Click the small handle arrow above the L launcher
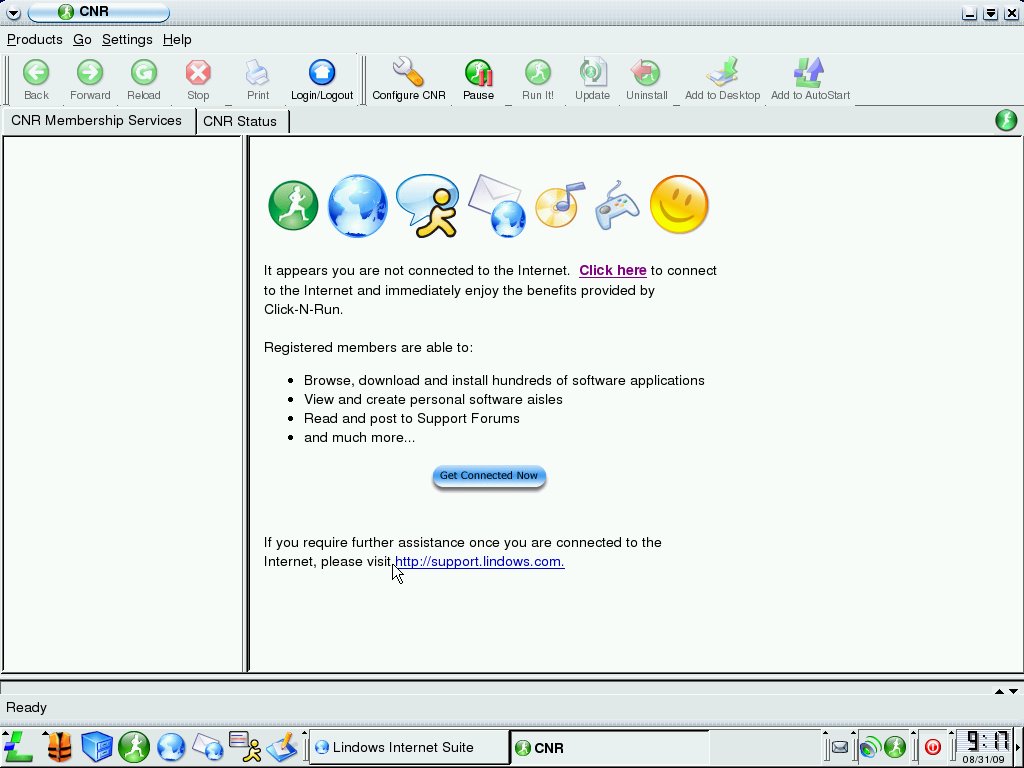1024x768 pixels. (x=6, y=735)
